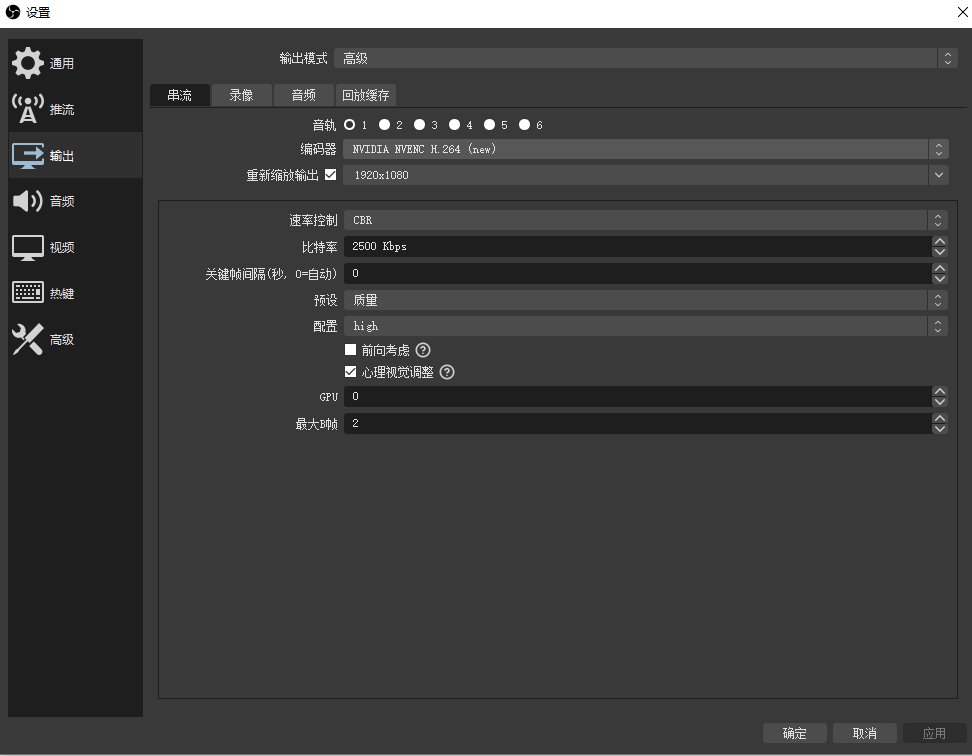Click the 取消 button
The width and height of the screenshot is (972, 756).
point(865,733)
